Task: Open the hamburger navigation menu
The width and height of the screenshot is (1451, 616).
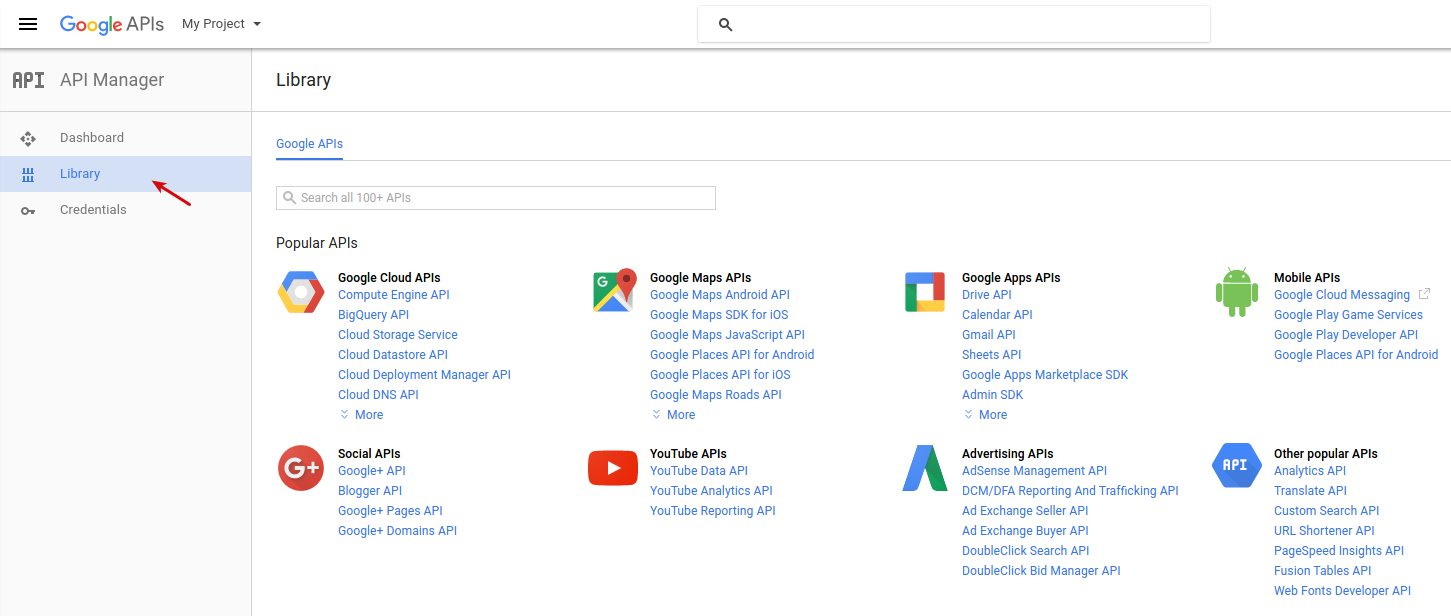Action: pos(28,24)
